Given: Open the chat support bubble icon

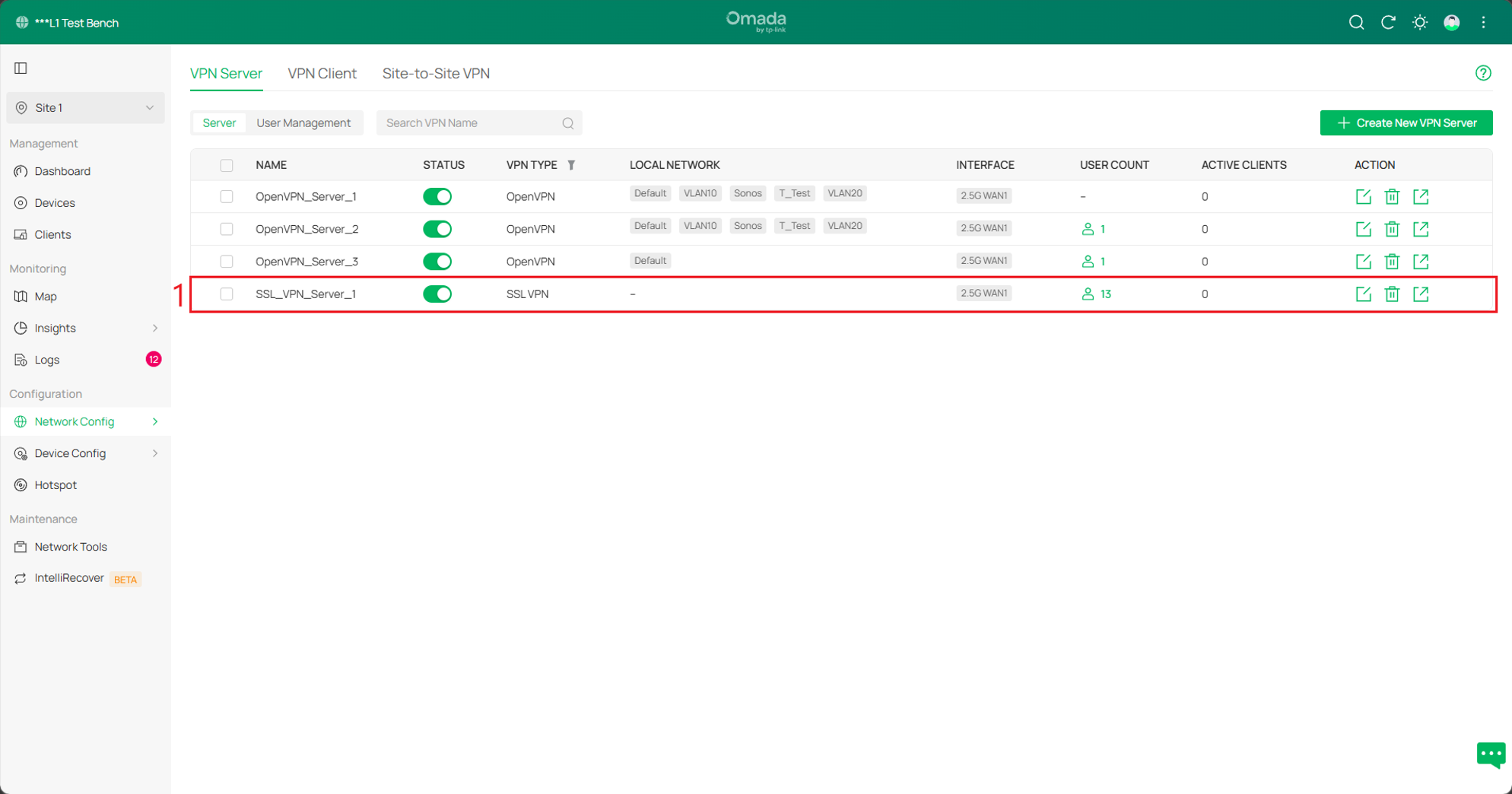Looking at the screenshot, I should [1490, 755].
